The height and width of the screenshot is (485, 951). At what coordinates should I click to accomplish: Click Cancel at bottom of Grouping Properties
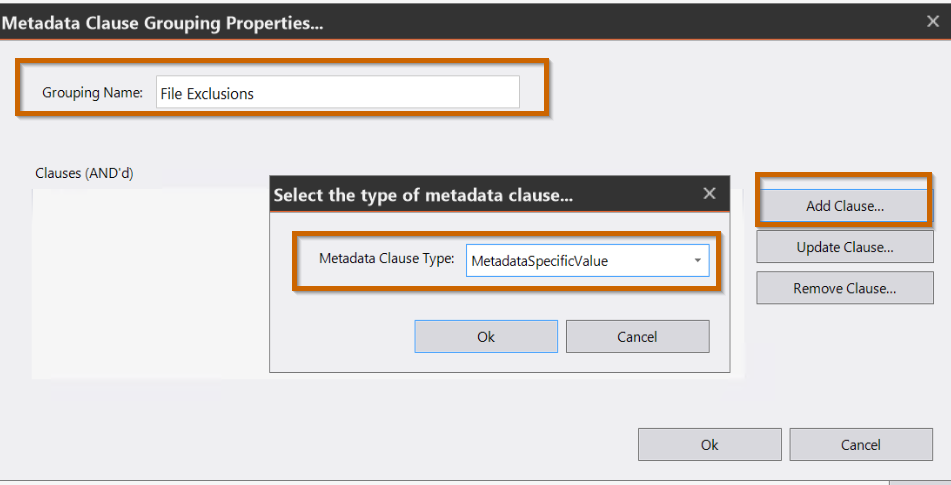[861, 444]
